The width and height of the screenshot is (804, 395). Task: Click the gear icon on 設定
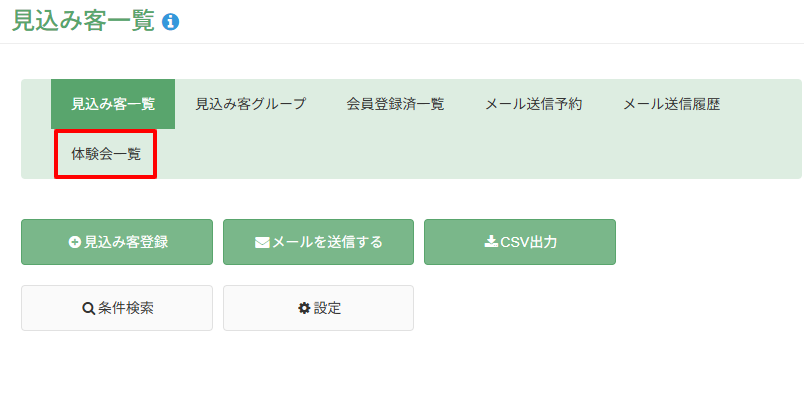(x=304, y=308)
